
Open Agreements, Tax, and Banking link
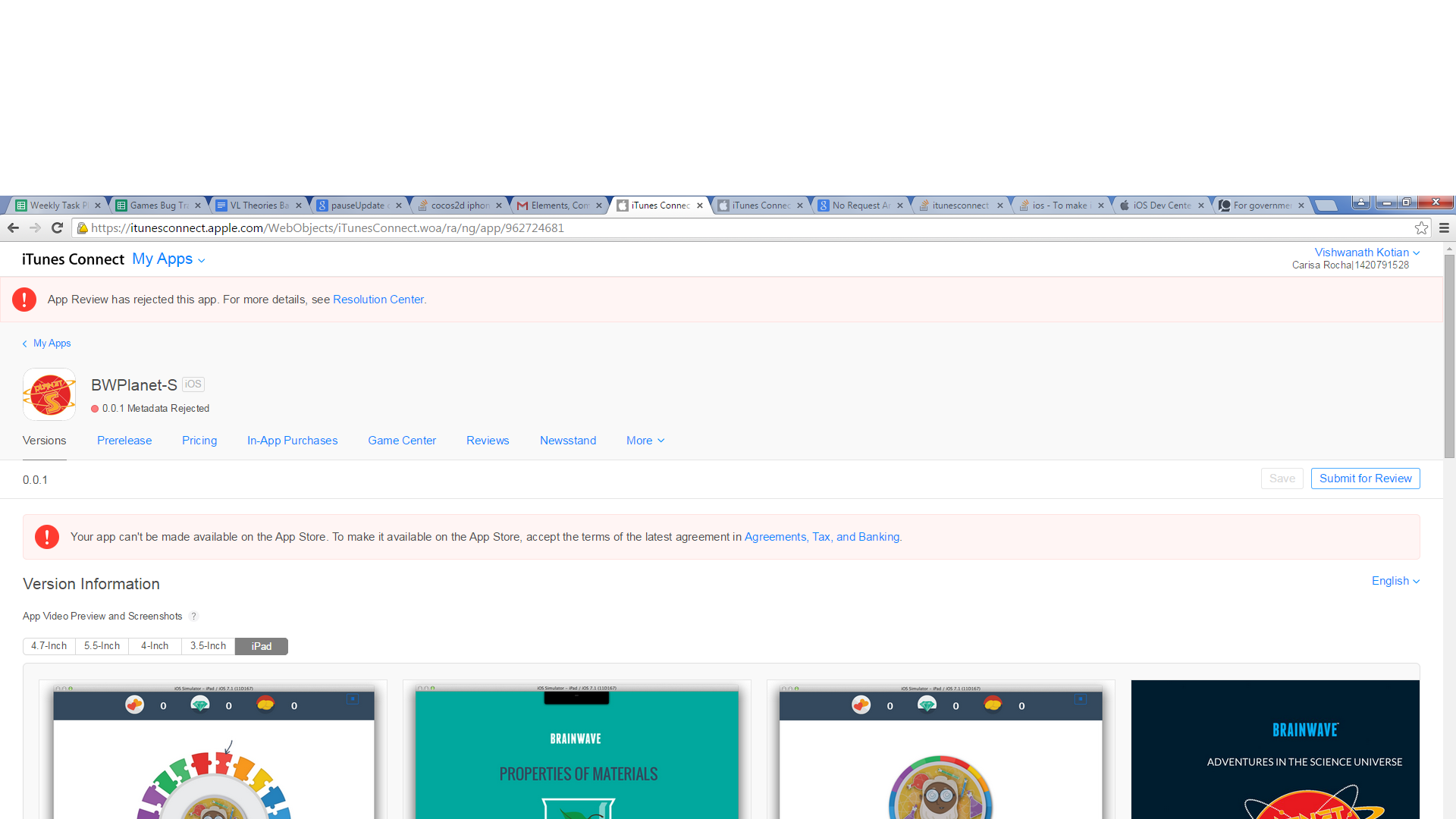822,537
